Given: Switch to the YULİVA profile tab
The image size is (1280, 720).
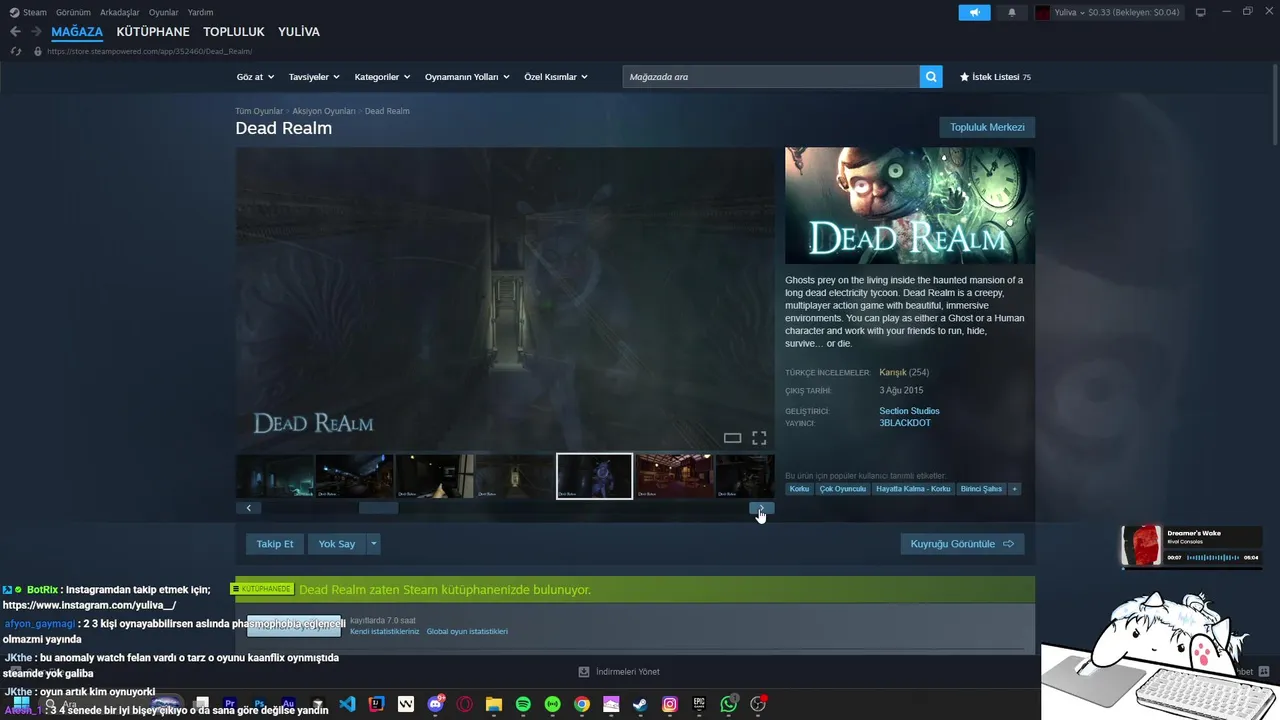Looking at the screenshot, I should [x=299, y=32].
